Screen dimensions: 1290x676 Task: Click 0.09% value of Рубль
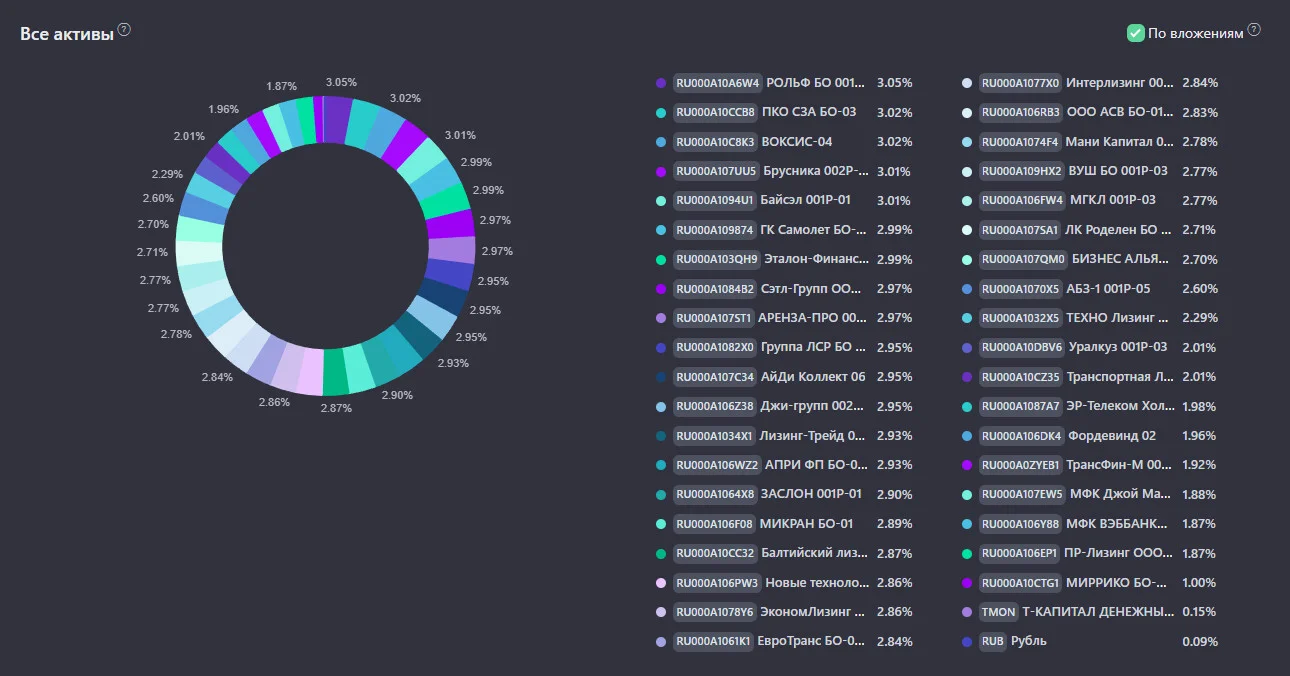coord(1200,641)
